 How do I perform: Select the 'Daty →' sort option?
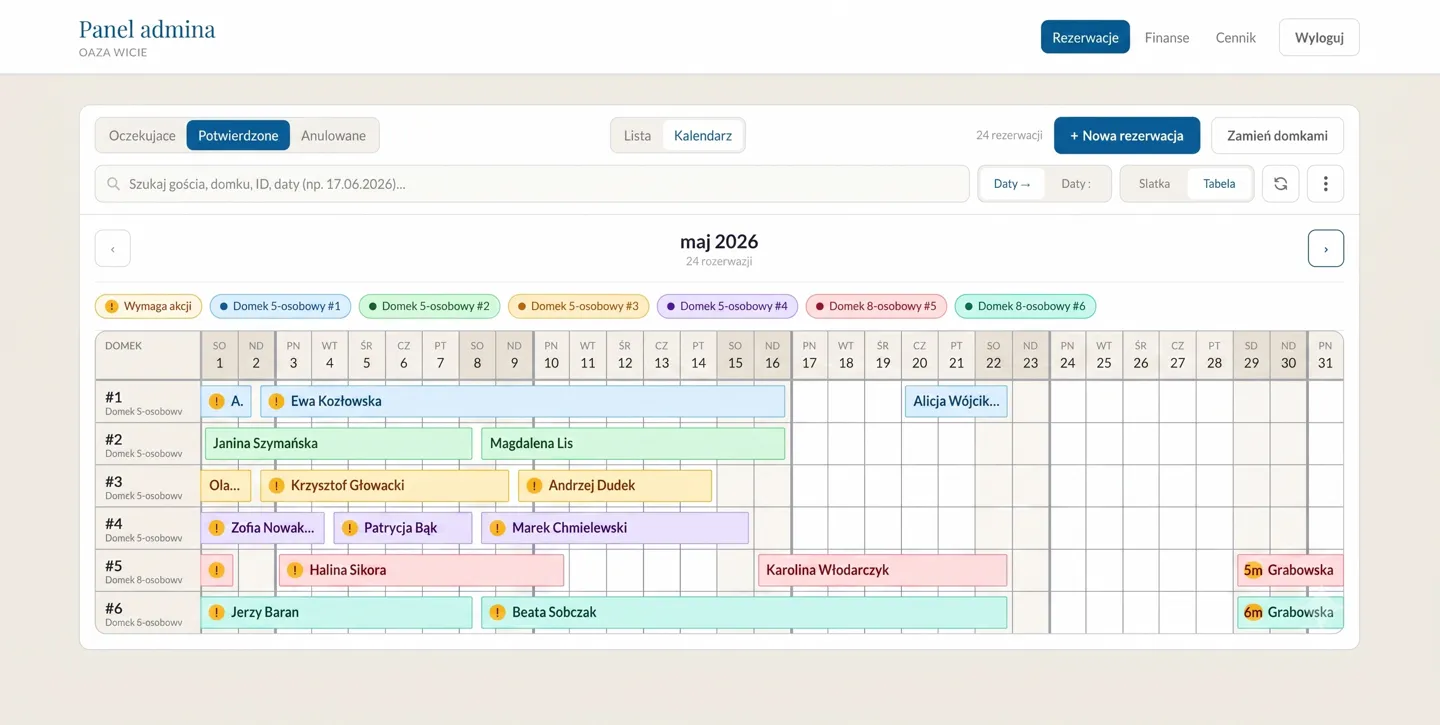(x=1012, y=184)
